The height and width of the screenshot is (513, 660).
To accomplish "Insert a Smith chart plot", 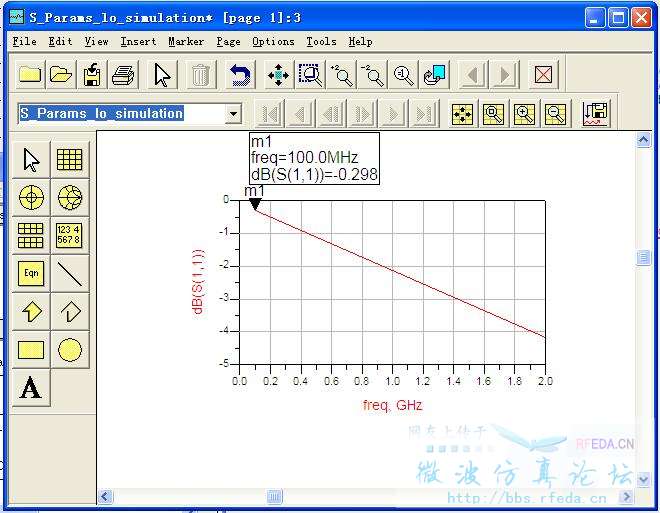I will [69, 197].
